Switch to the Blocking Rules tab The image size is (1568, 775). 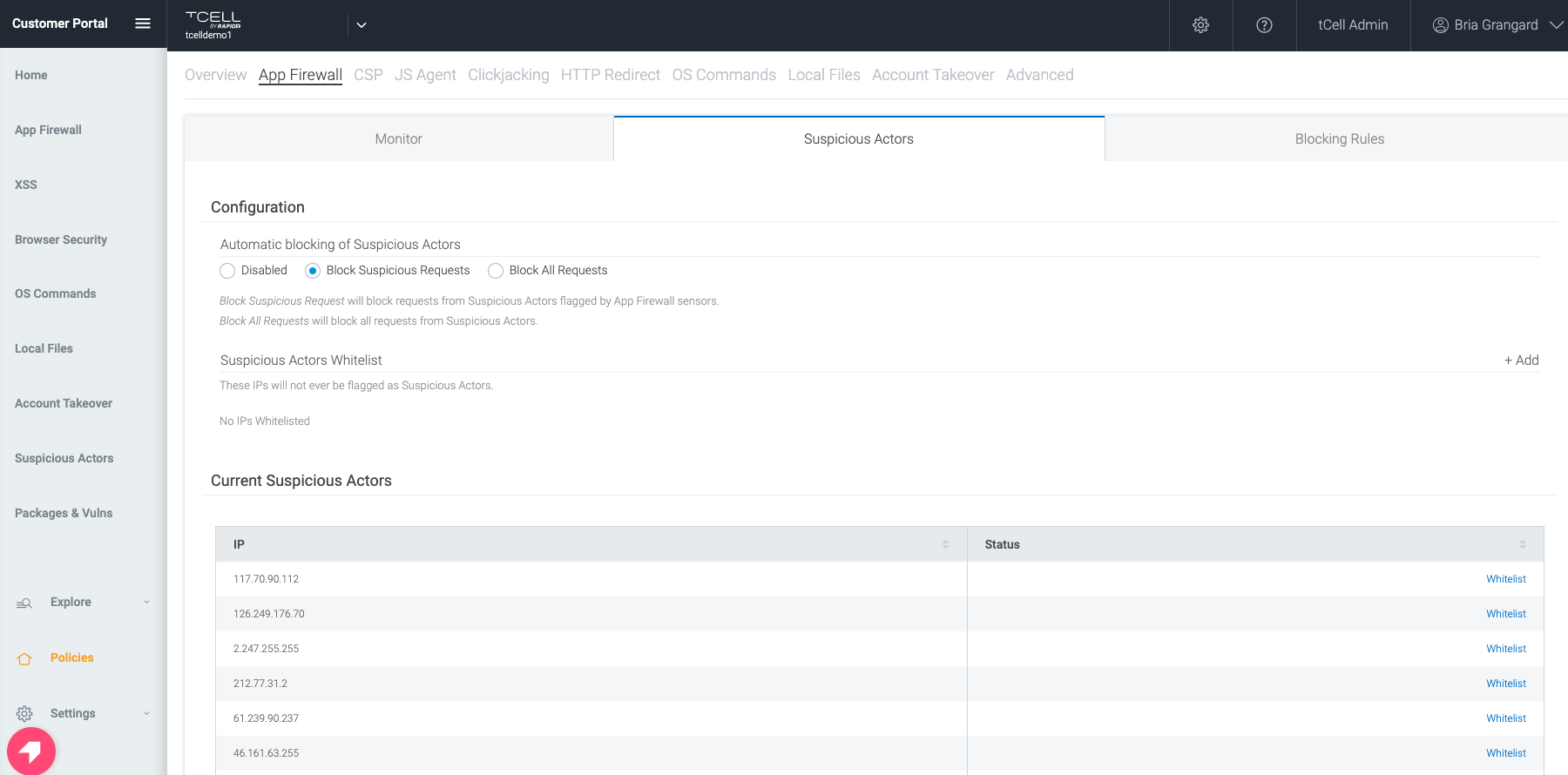coord(1339,139)
